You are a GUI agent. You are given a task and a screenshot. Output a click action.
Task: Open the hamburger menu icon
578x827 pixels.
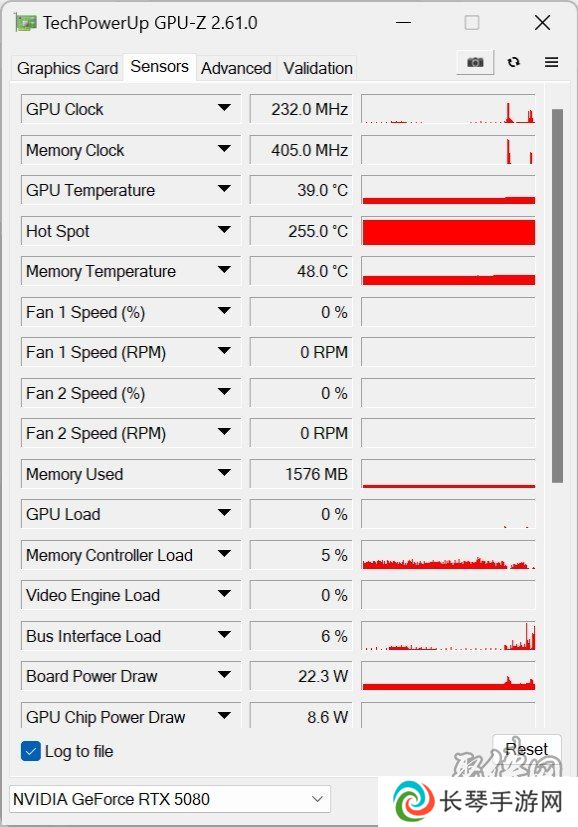551,62
